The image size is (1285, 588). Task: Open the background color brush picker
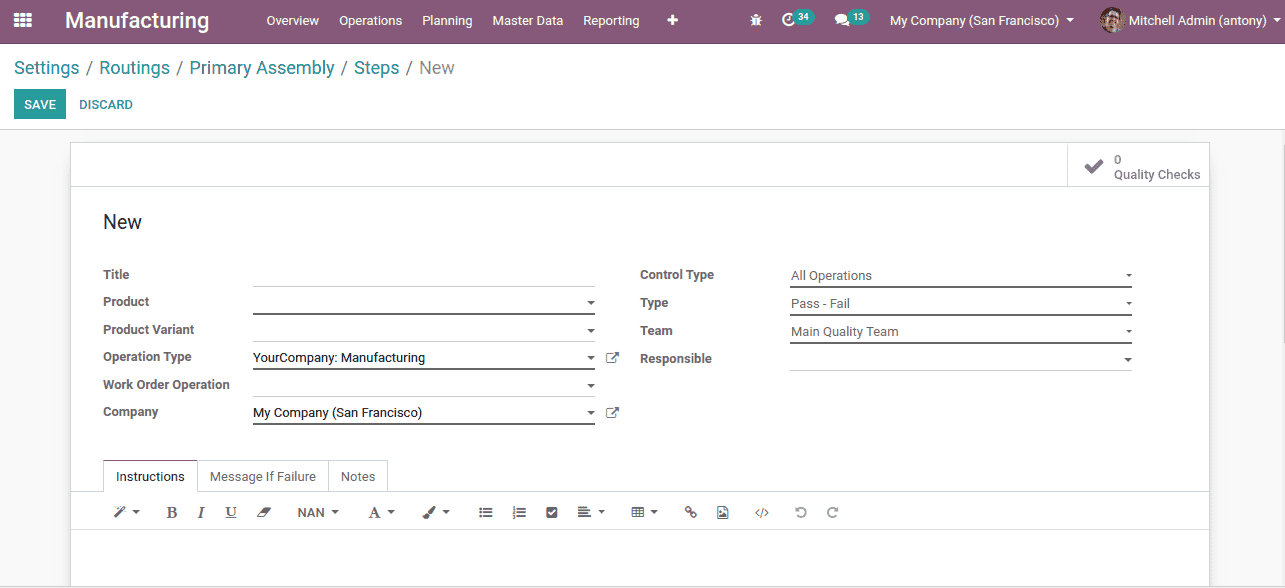click(x=436, y=513)
